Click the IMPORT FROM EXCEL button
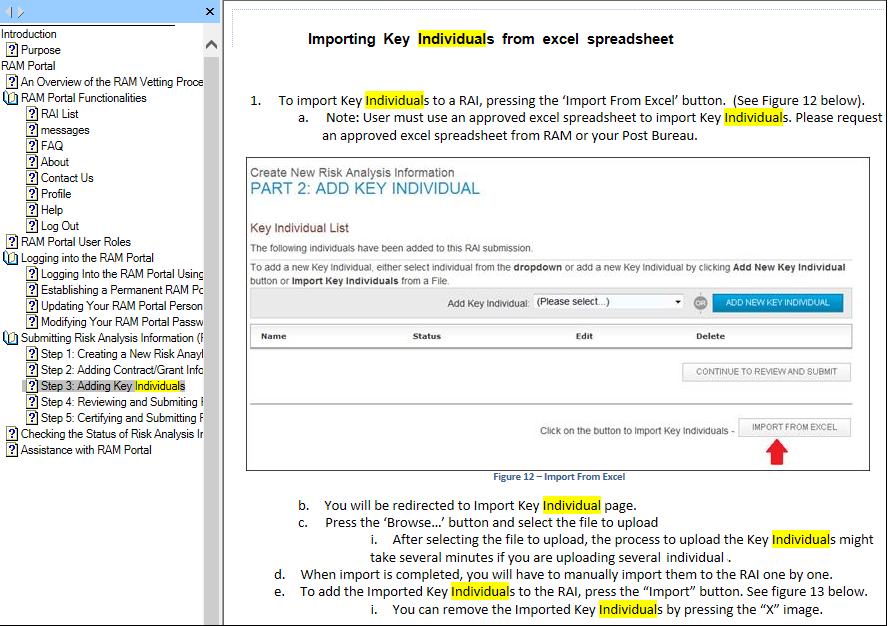This screenshot has width=889, height=626. pos(794,427)
